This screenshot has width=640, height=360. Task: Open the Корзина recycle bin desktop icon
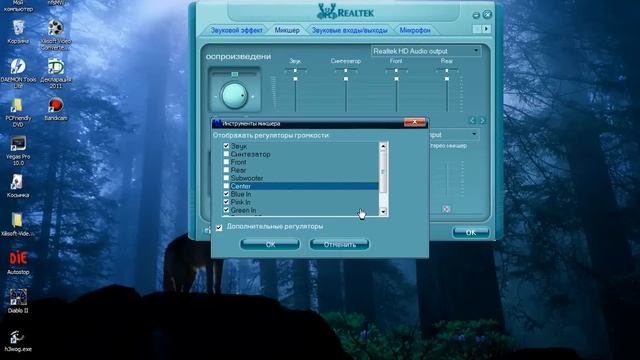point(18,32)
